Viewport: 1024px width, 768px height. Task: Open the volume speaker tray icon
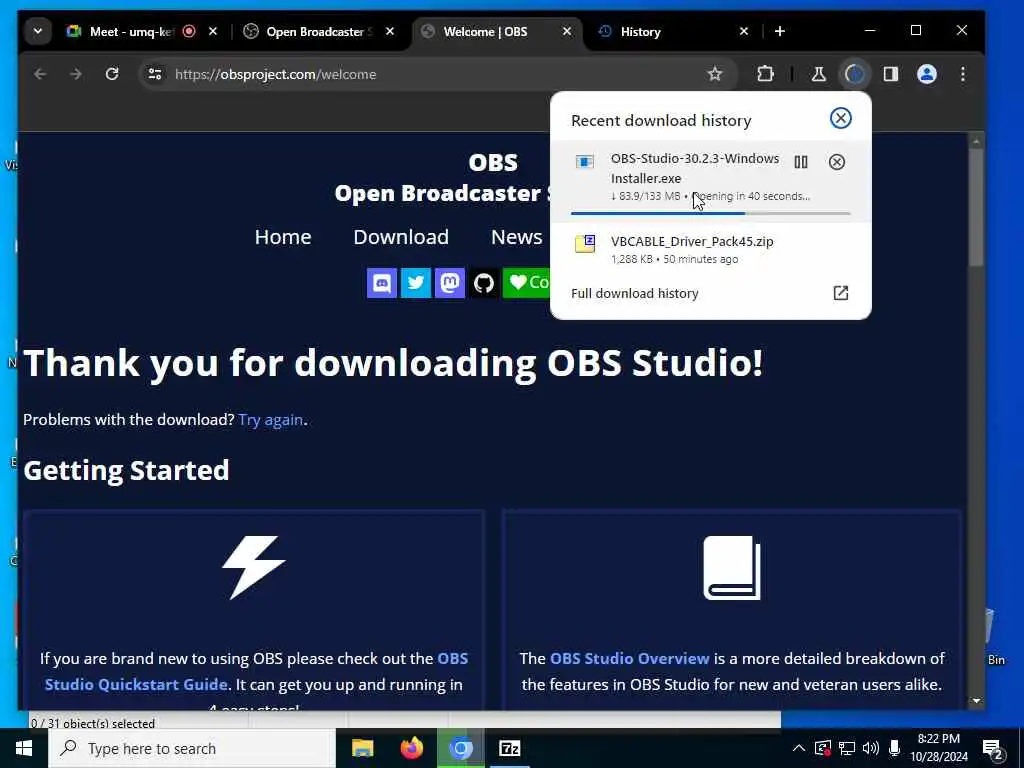(x=871, y=748)
